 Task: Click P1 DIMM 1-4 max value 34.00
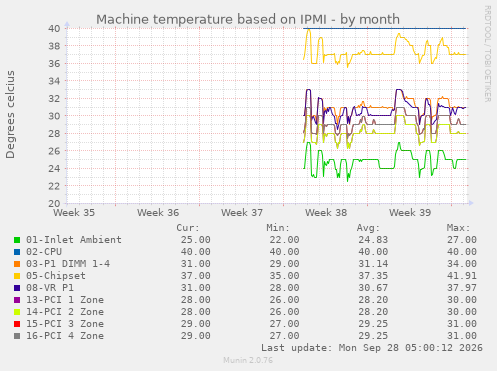[462, 264]
